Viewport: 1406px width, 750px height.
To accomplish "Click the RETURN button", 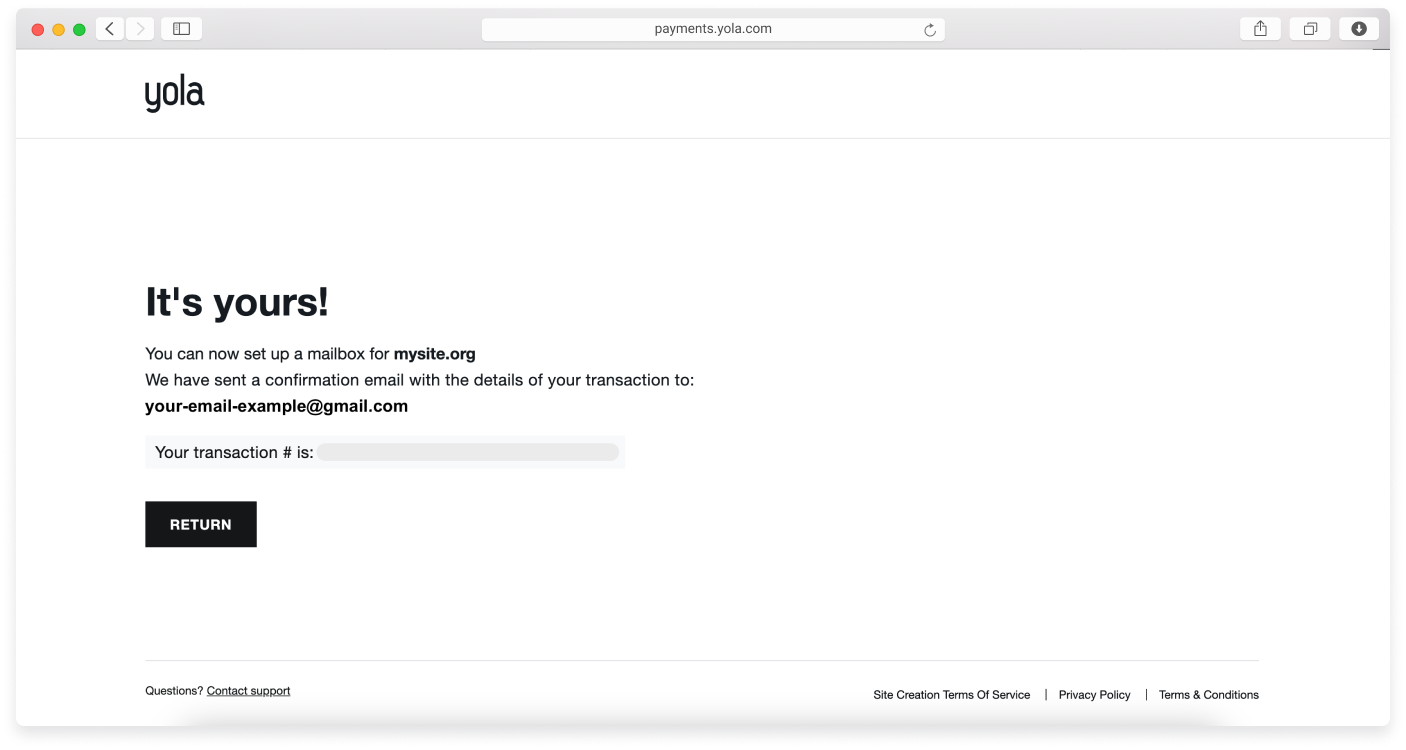I will coord(200,523).
